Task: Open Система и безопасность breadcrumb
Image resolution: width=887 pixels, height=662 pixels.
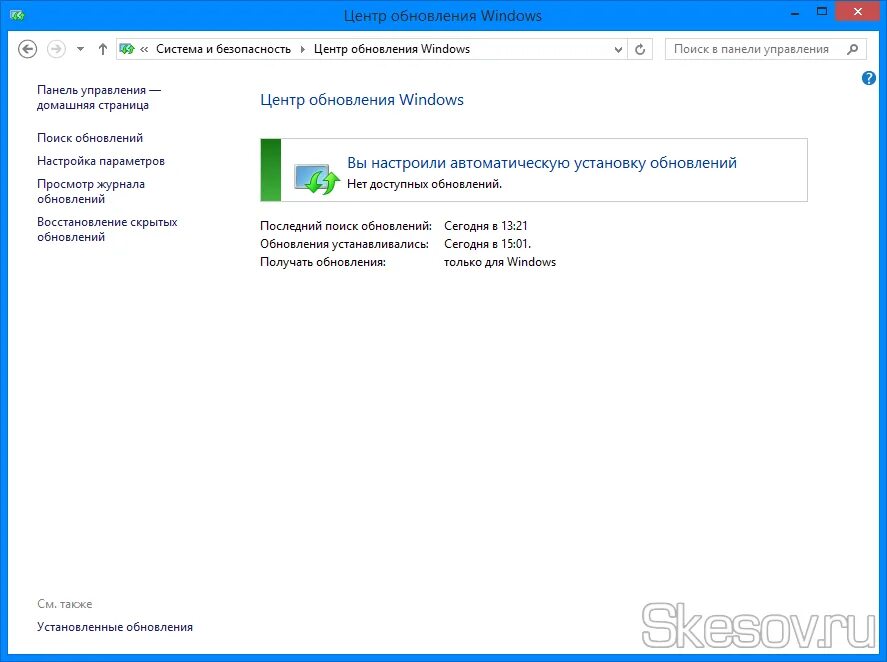Action: click(x=223, y=49)
